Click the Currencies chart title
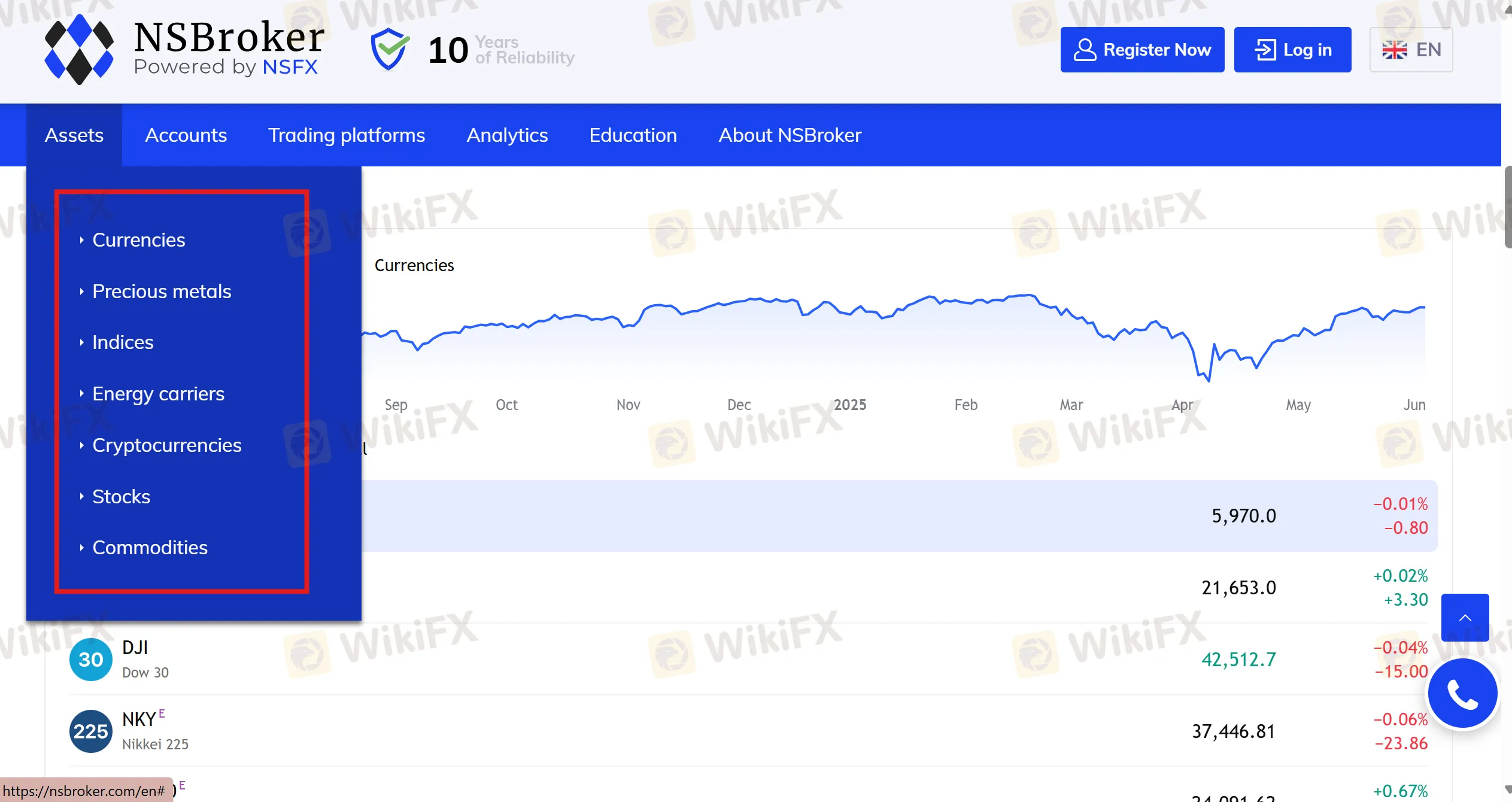This screenshot has height=802, width=1512. pyautogui.click(x=414, y=266)
